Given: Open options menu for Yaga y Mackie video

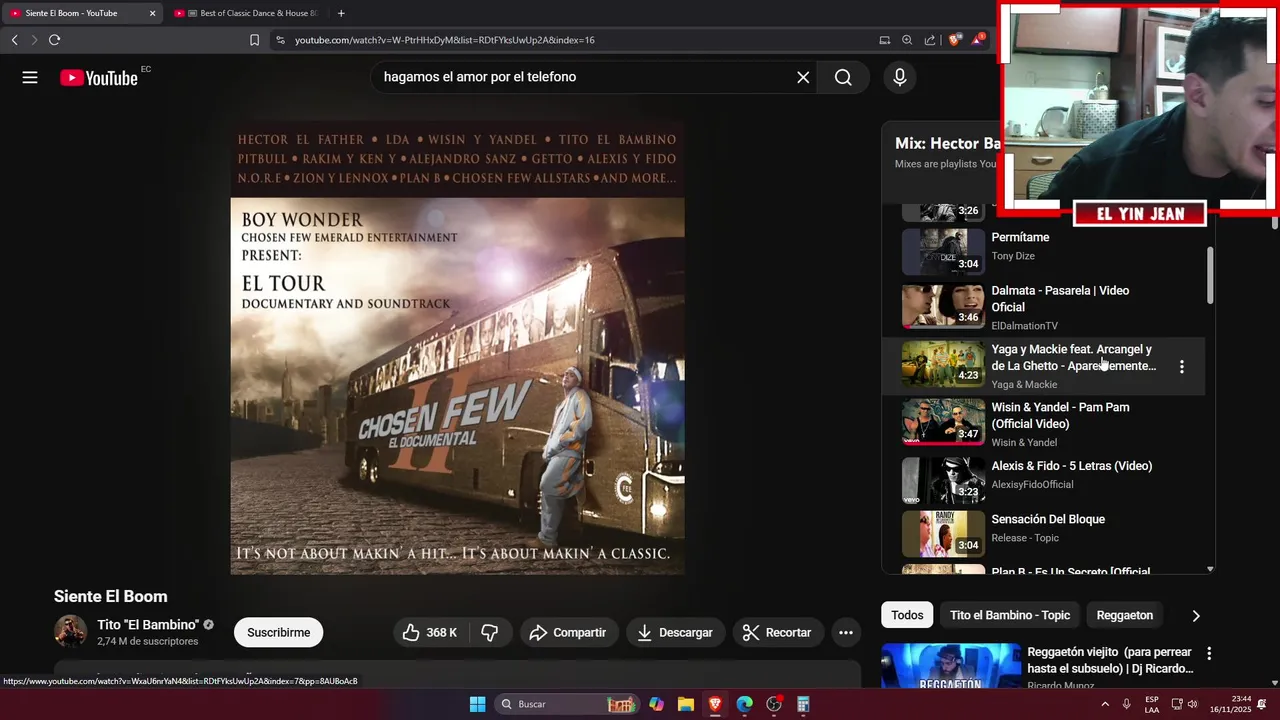Looking at the screenshot, I should point(1182,367).
